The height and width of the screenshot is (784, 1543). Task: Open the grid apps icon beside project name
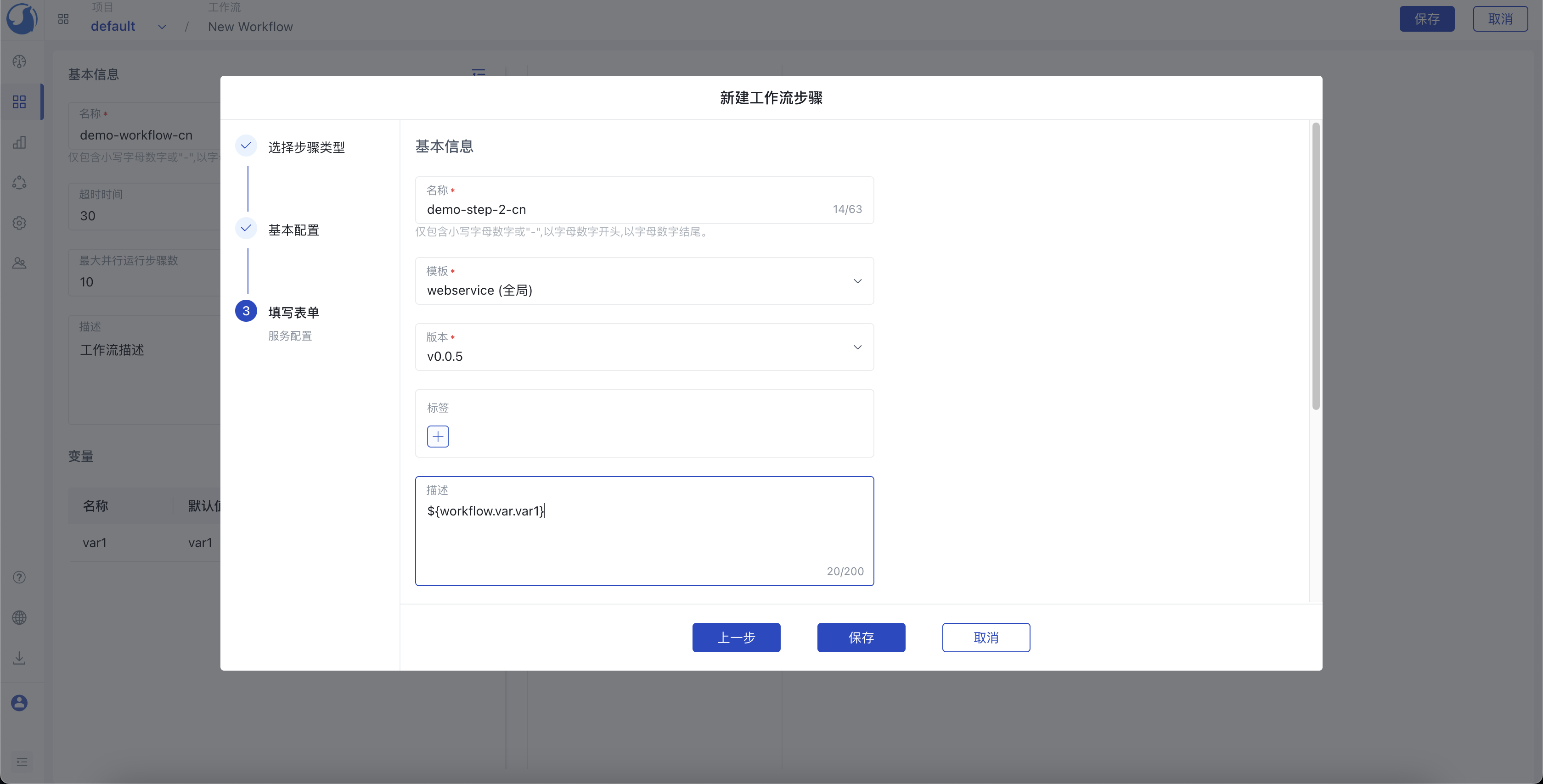[x=63, y=19]
